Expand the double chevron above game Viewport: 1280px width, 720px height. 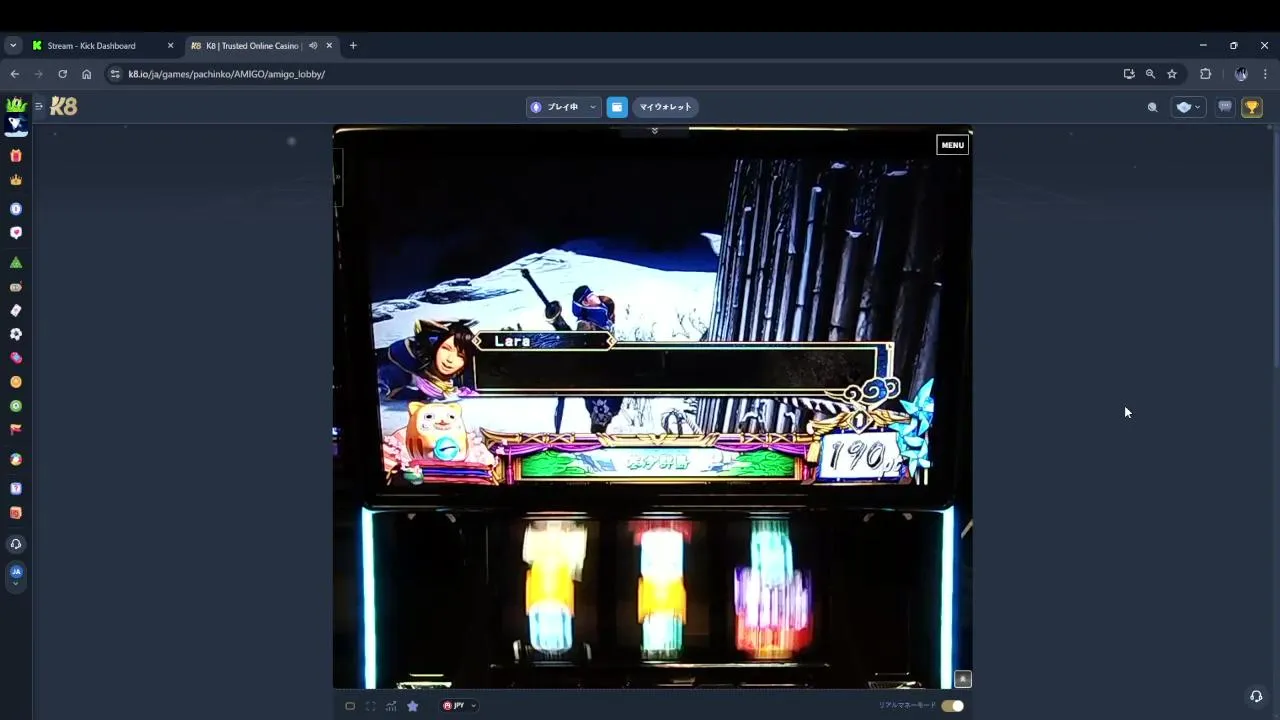click(655, 131)
